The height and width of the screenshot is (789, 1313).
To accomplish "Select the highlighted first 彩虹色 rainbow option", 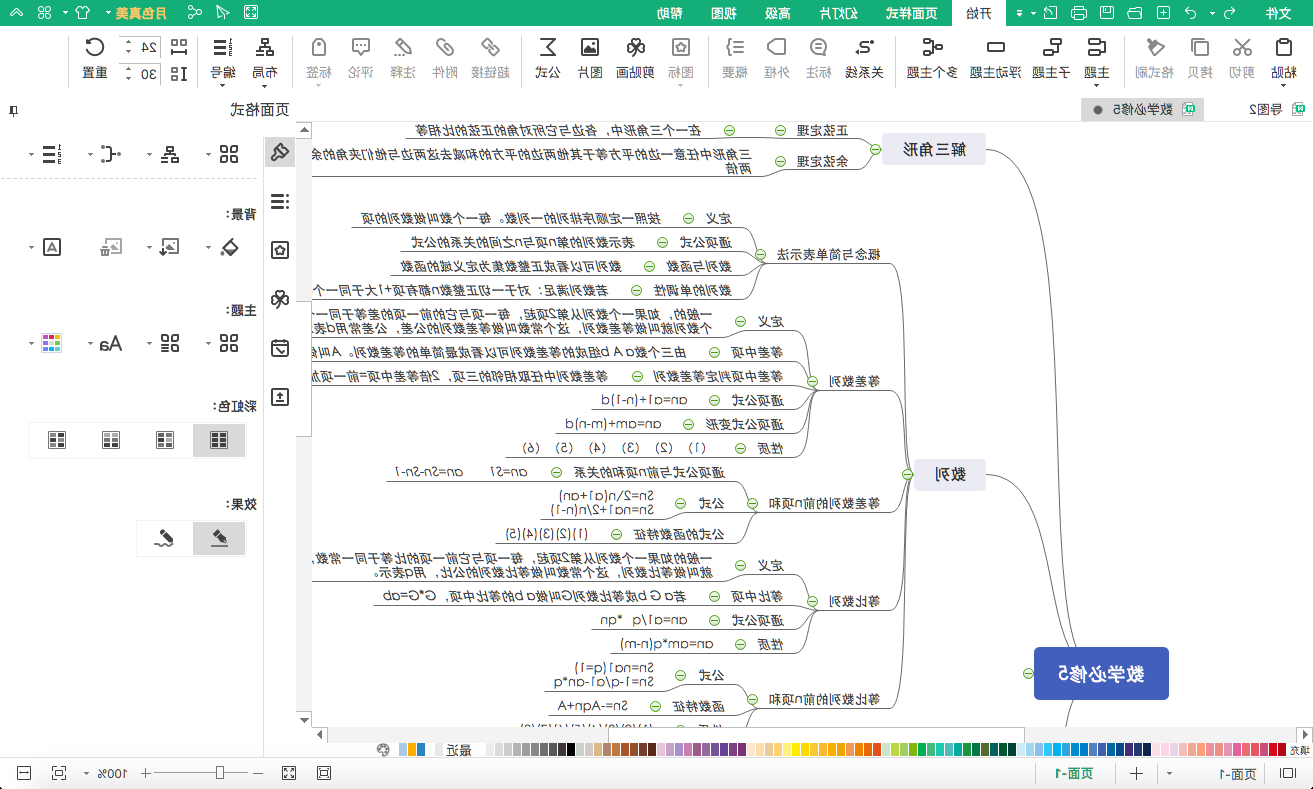I will click(x=218, y=440).
